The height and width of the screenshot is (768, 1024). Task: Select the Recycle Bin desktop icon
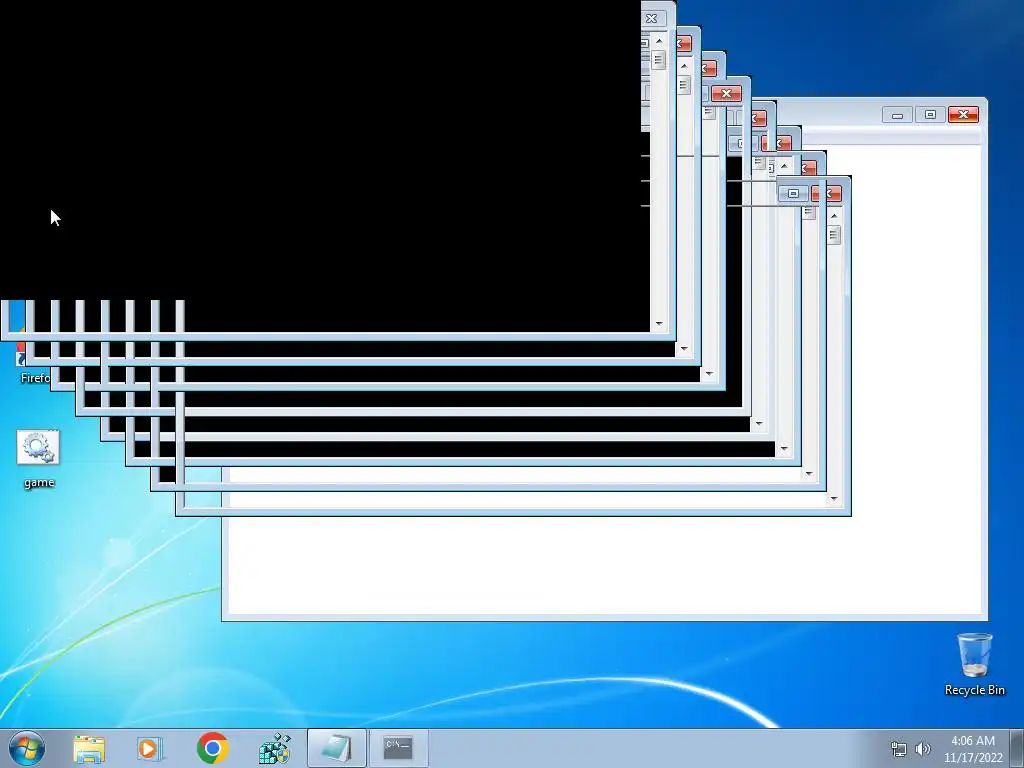coord(974,664)
